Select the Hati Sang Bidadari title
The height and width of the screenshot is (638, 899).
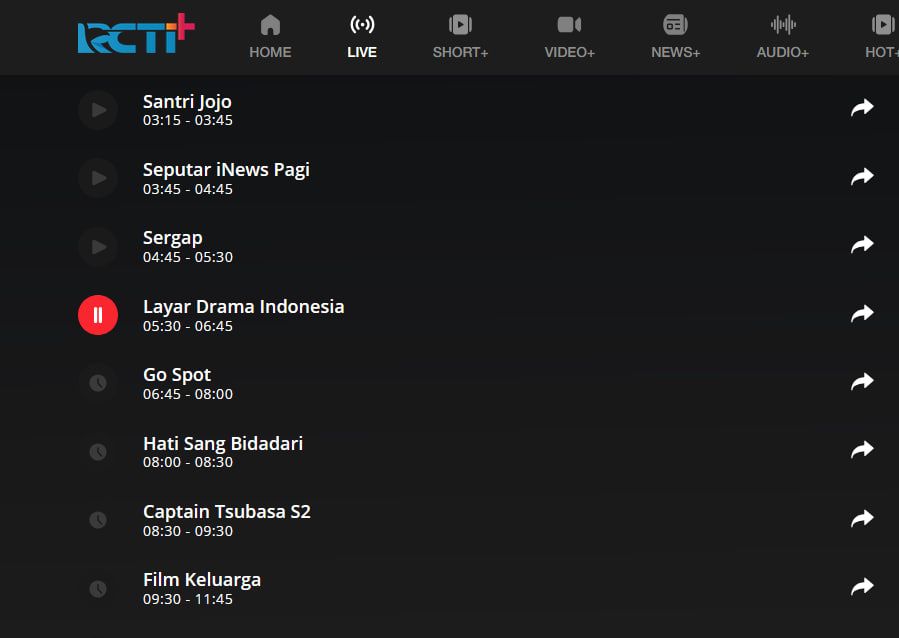pos(222,443)
